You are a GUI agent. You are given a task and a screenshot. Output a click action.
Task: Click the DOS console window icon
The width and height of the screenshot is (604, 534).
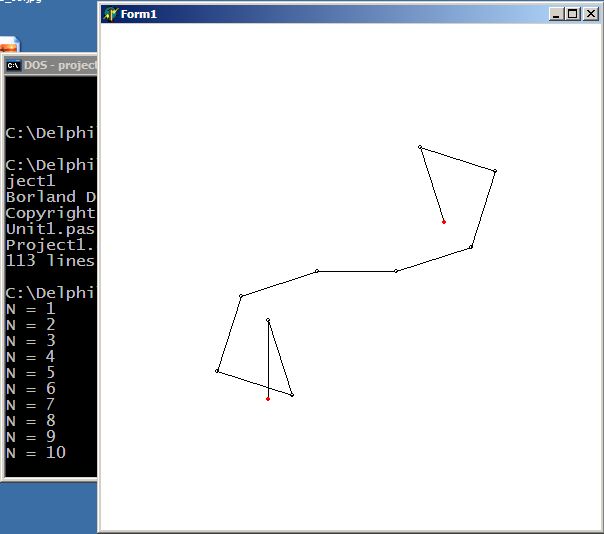pyautogui.click(x=13, y=66)
